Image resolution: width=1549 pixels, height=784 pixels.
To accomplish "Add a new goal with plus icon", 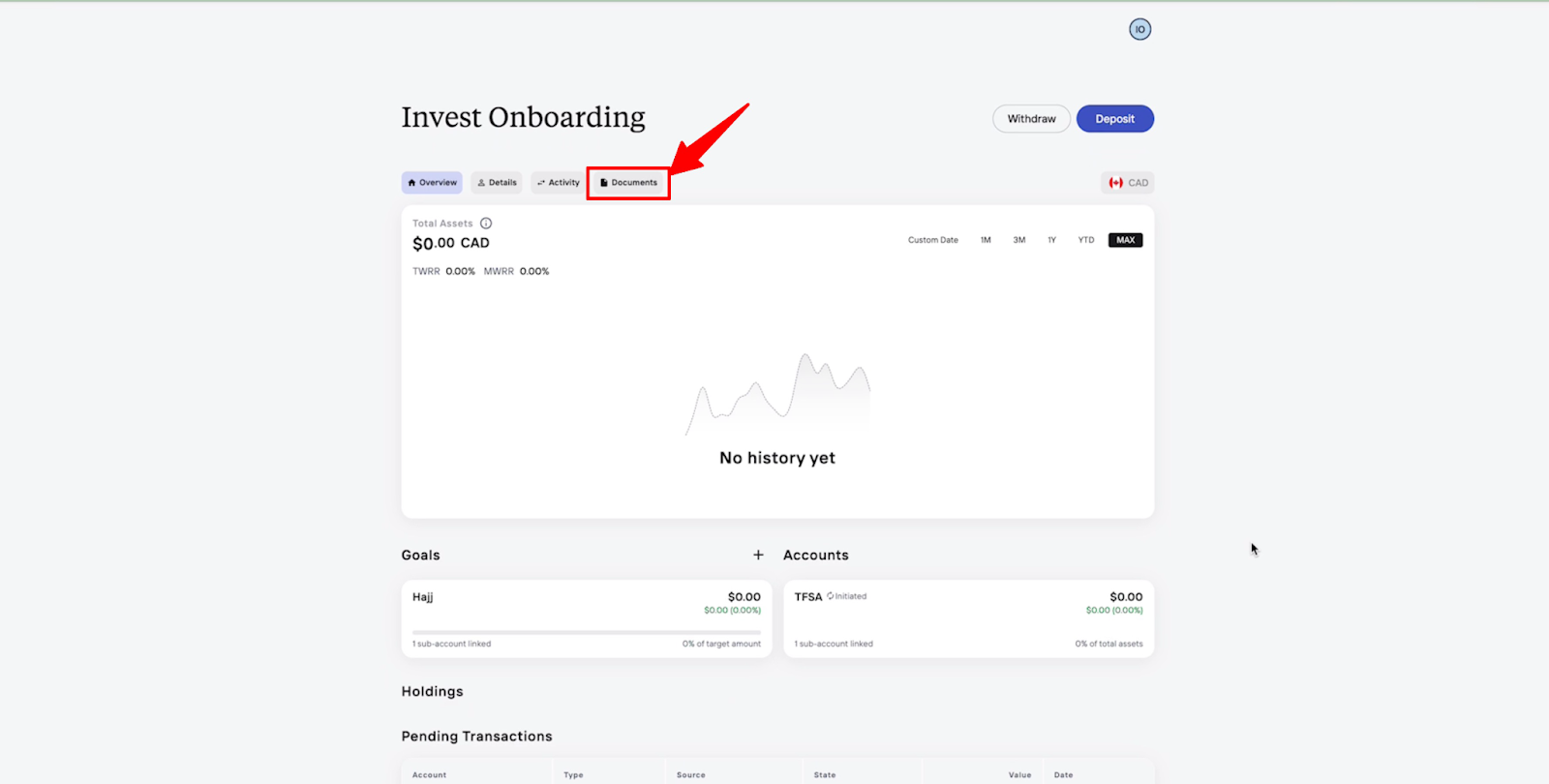I will 758,555.
